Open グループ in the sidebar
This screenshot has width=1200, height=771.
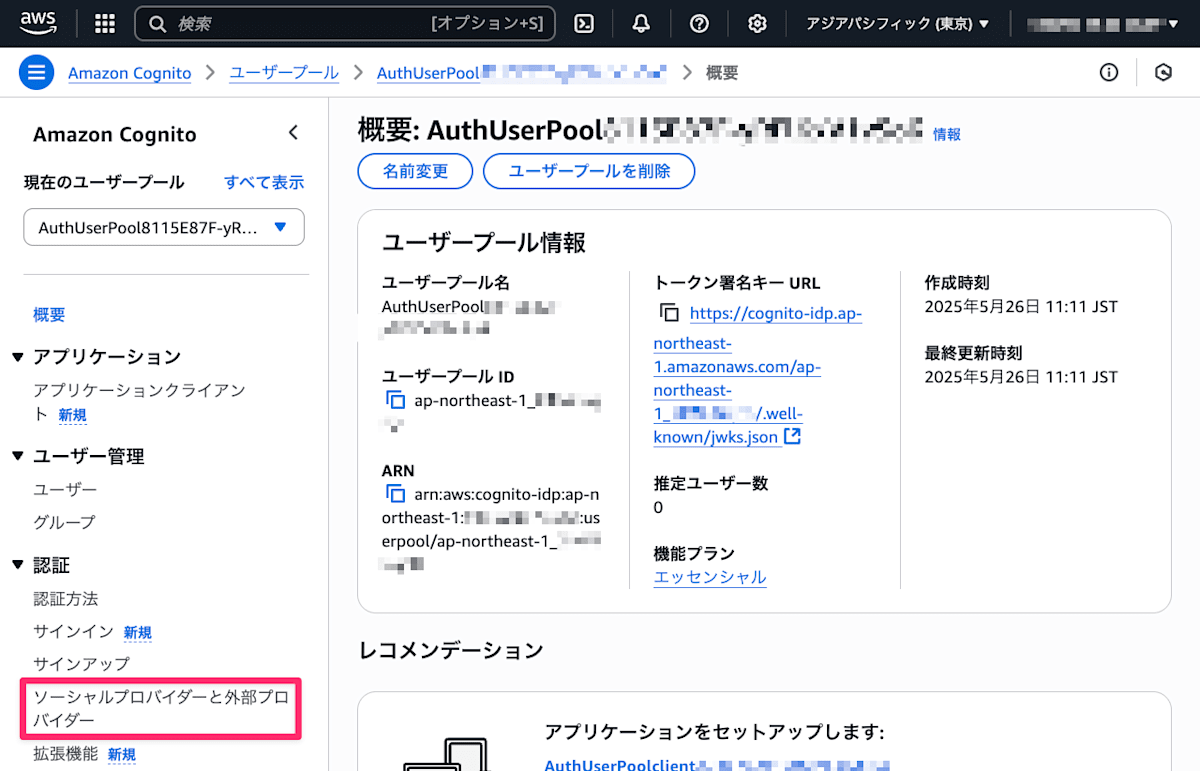coord(65,521)
